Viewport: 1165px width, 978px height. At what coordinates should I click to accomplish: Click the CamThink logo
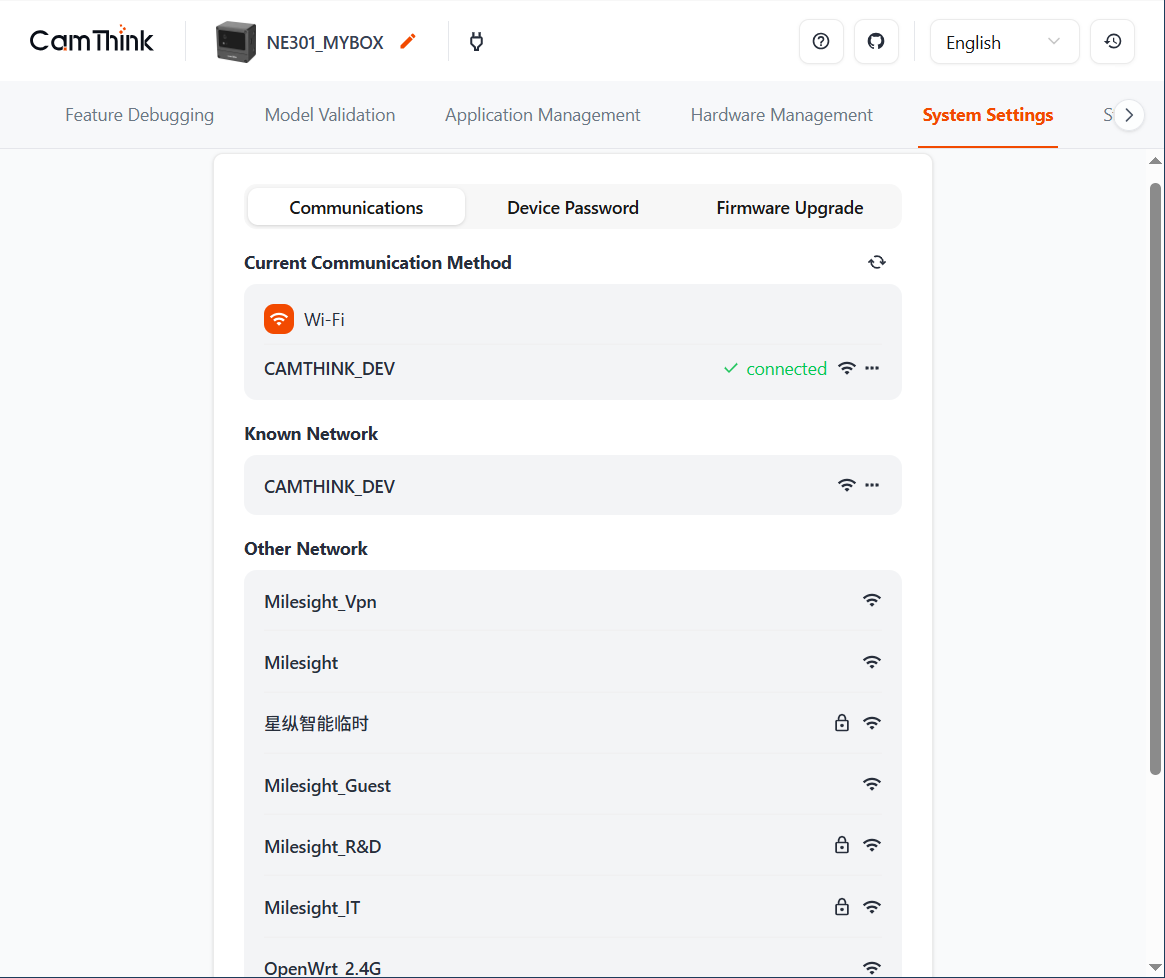pos(92,41)
